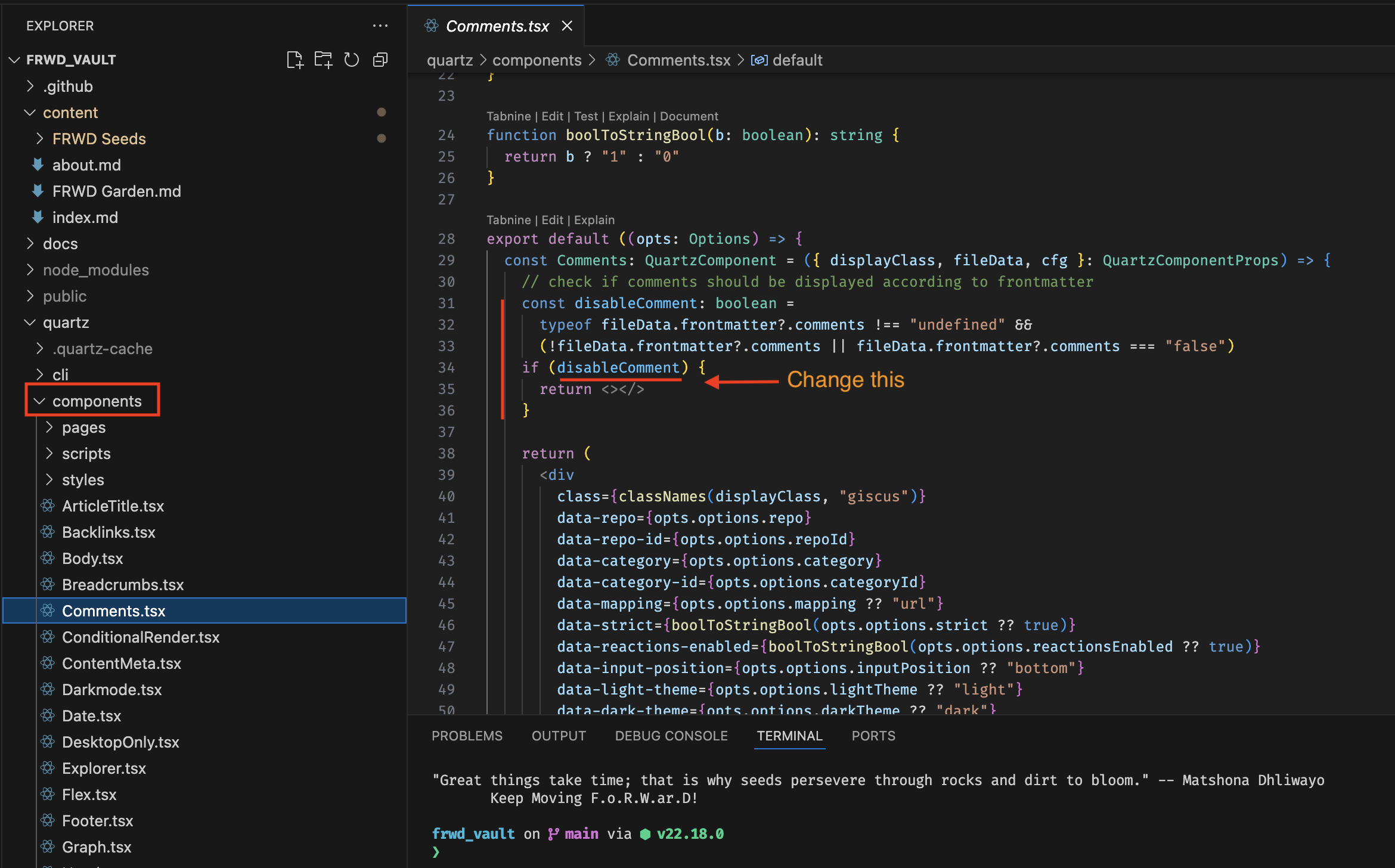Screen dimensions: 1395x868
Task: Switch to the PROBLEMS panel tab
Action: (467, 736)
